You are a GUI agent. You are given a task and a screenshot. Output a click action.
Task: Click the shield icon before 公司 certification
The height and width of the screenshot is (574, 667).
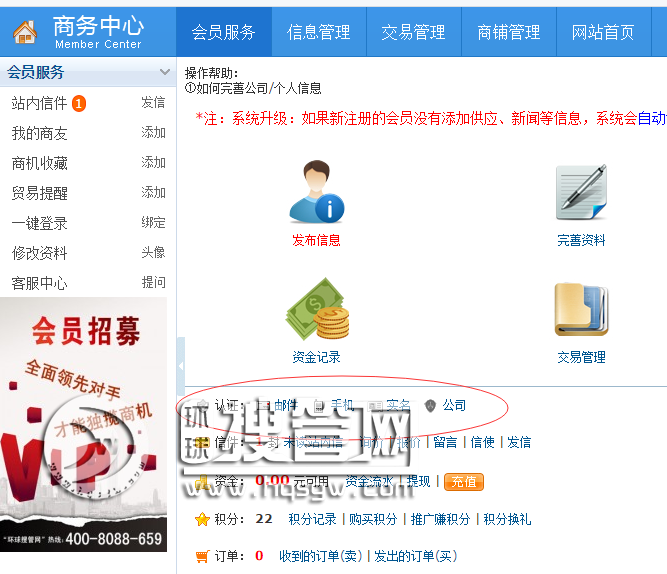[430, 406]
